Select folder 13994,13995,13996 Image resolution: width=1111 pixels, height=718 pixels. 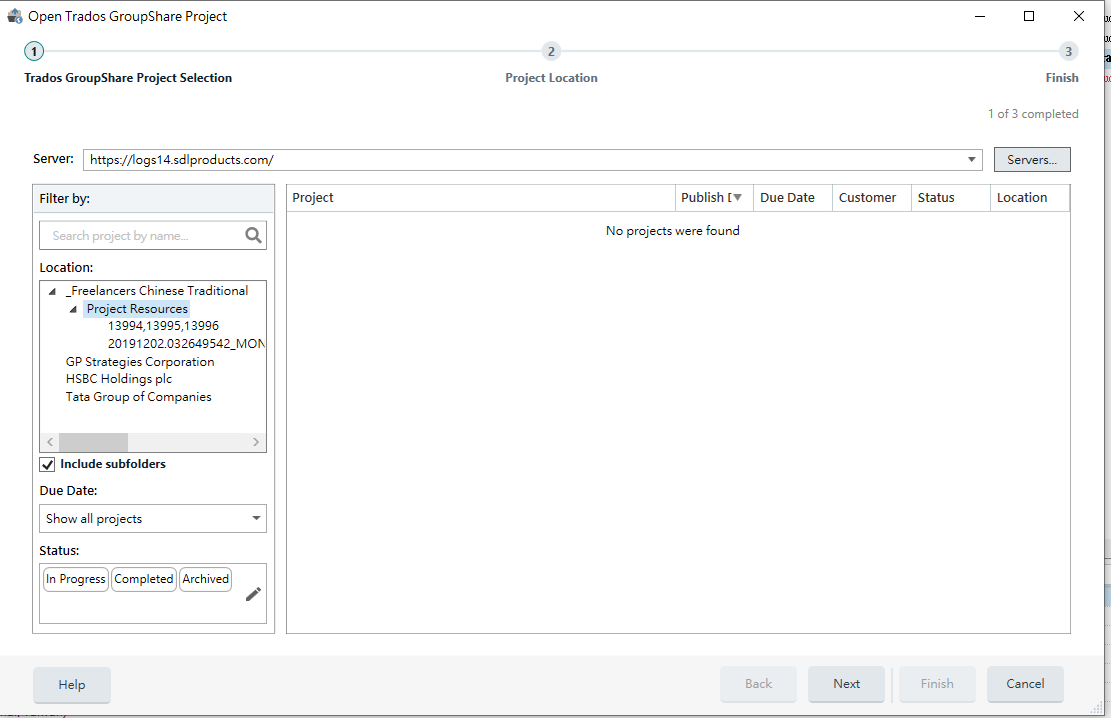163,326
